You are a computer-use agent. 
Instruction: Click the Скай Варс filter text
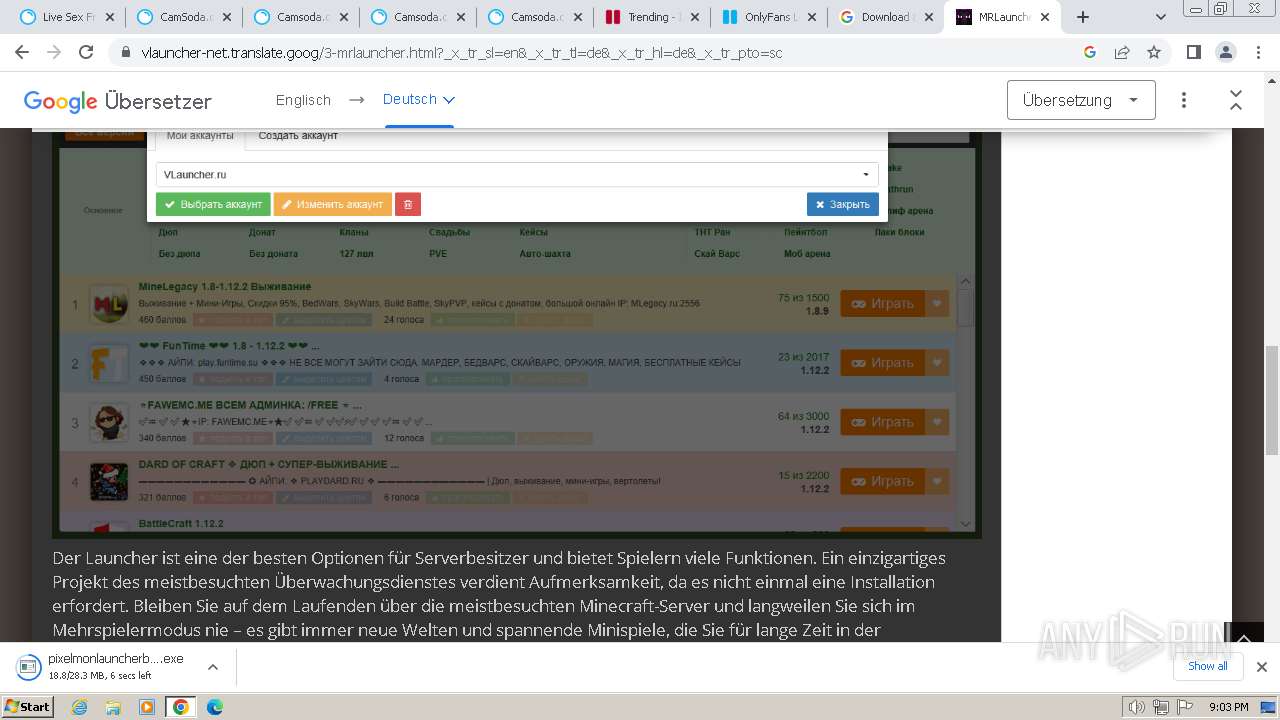[x=717, y=254]
